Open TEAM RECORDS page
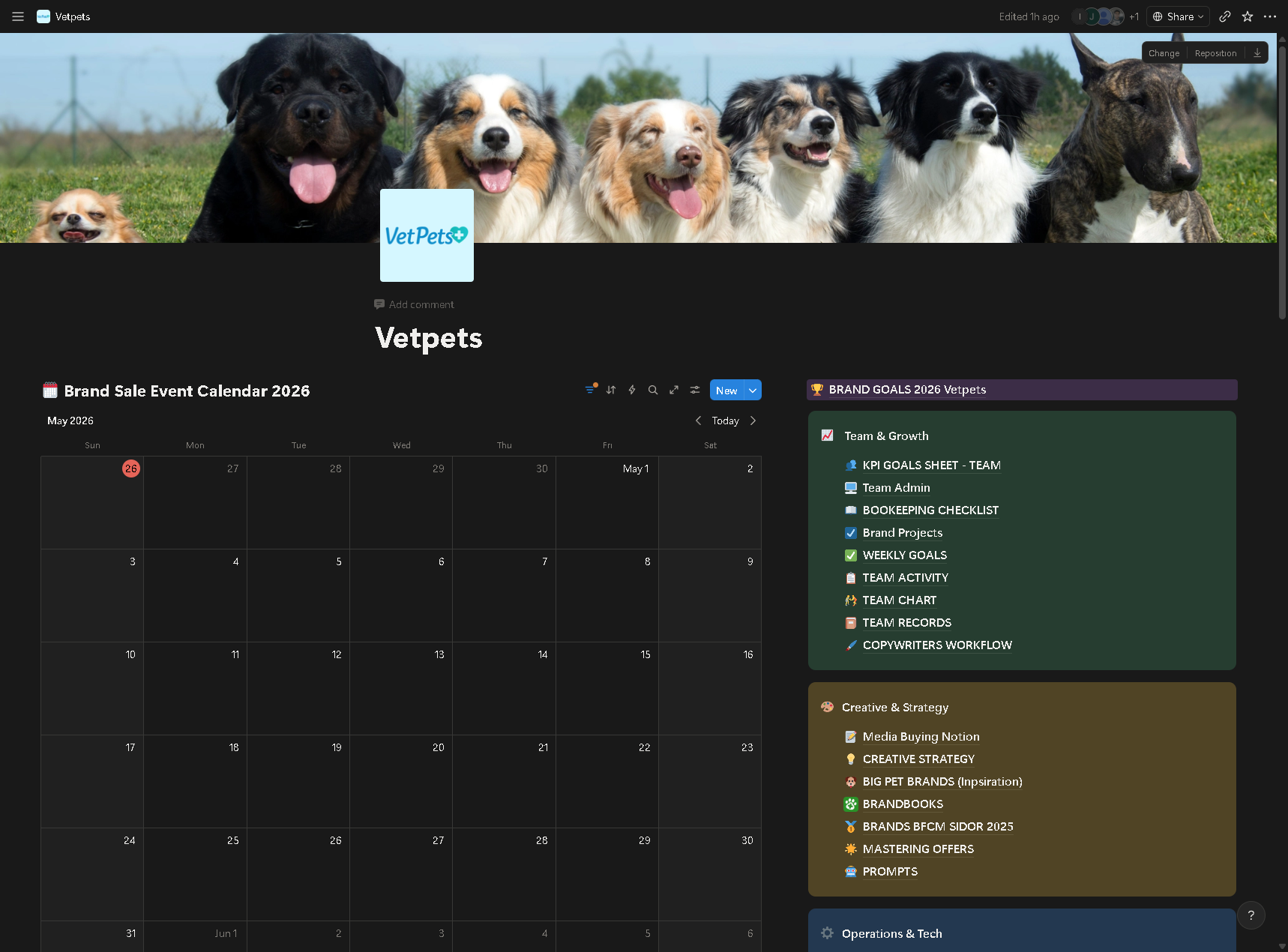1288x952 pixels. coord(906,623)
